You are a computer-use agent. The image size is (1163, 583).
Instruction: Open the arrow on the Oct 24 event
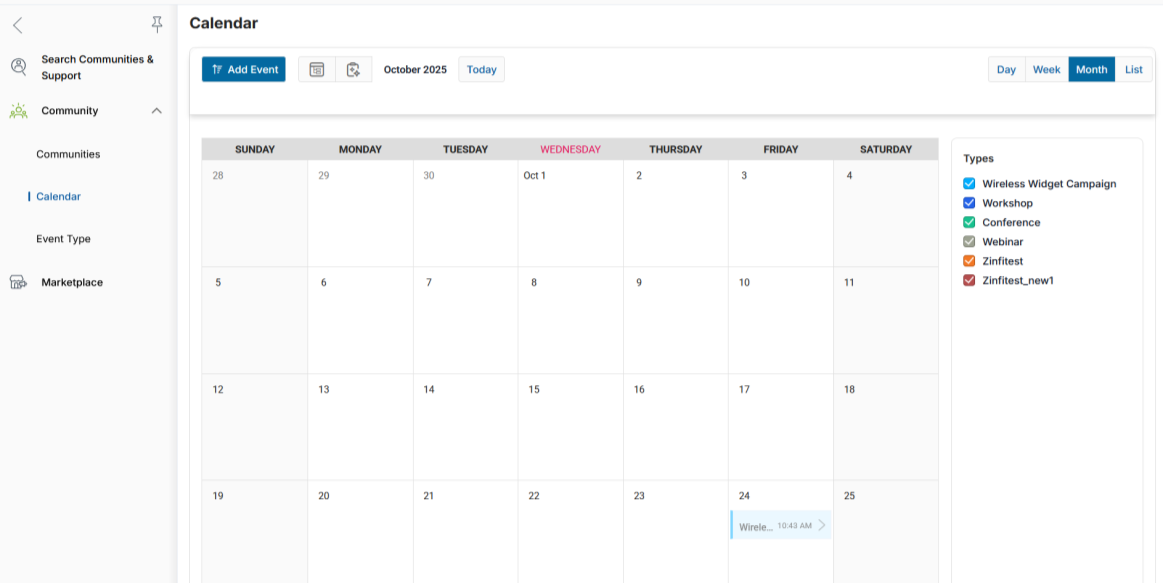[821, 525]
